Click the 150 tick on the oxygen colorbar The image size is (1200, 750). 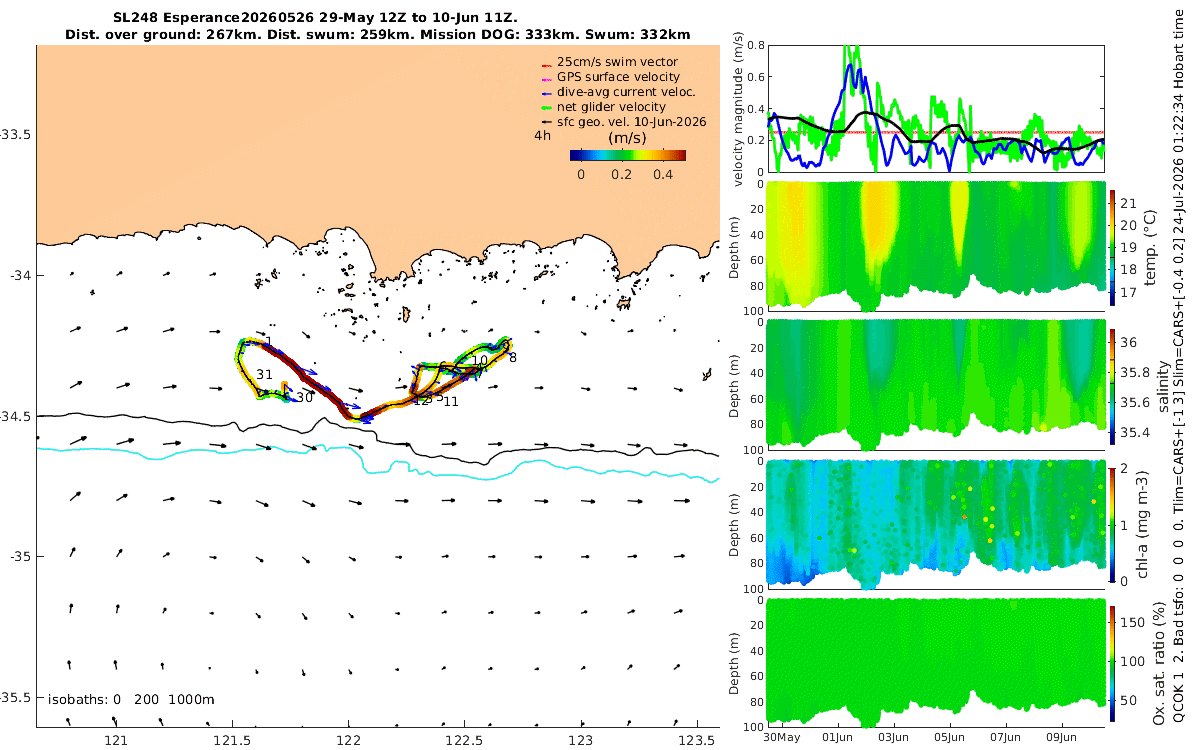pos(1134,621)
